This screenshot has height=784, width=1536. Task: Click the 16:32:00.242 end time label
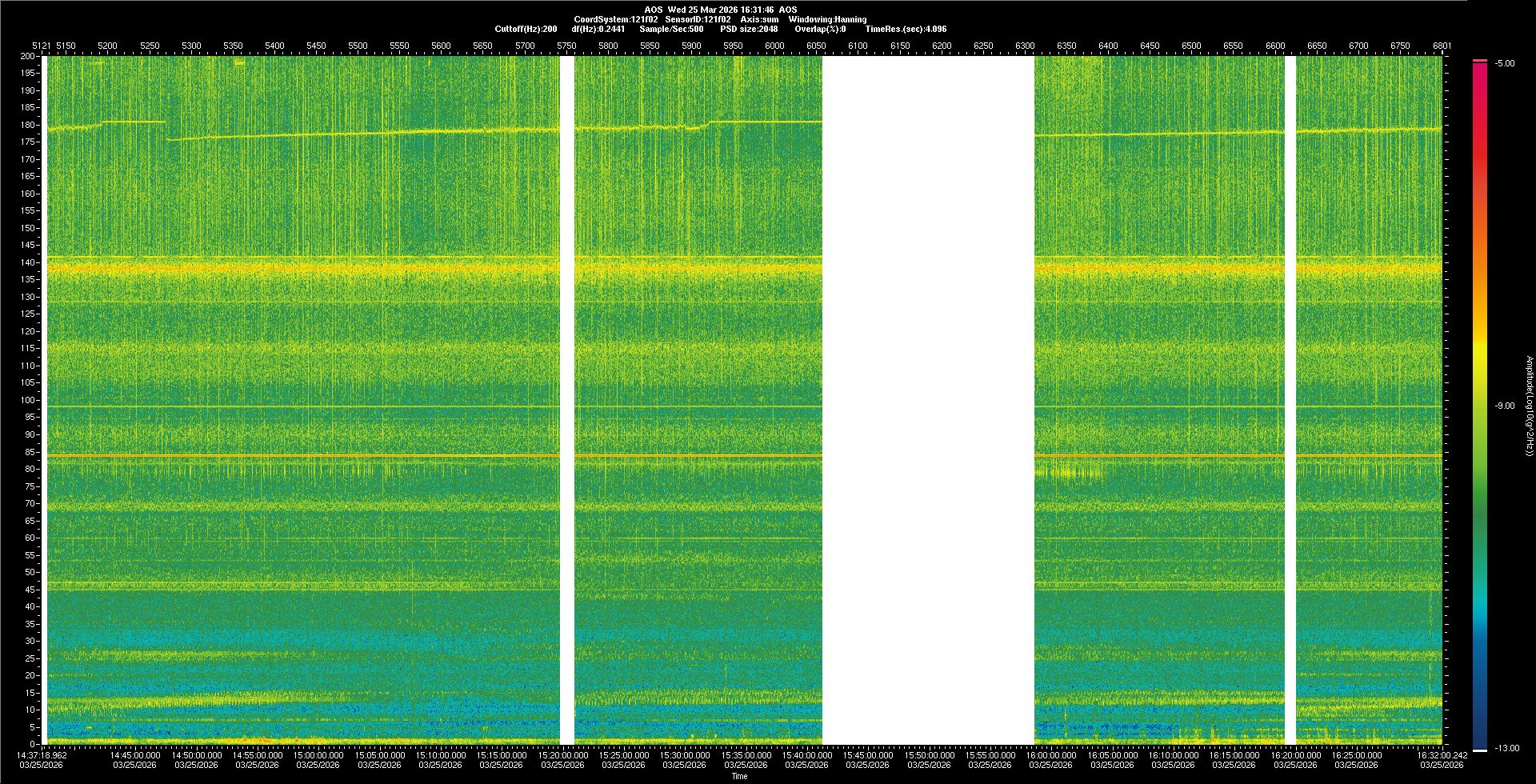pyautogui.click(x=1442, y=754)
